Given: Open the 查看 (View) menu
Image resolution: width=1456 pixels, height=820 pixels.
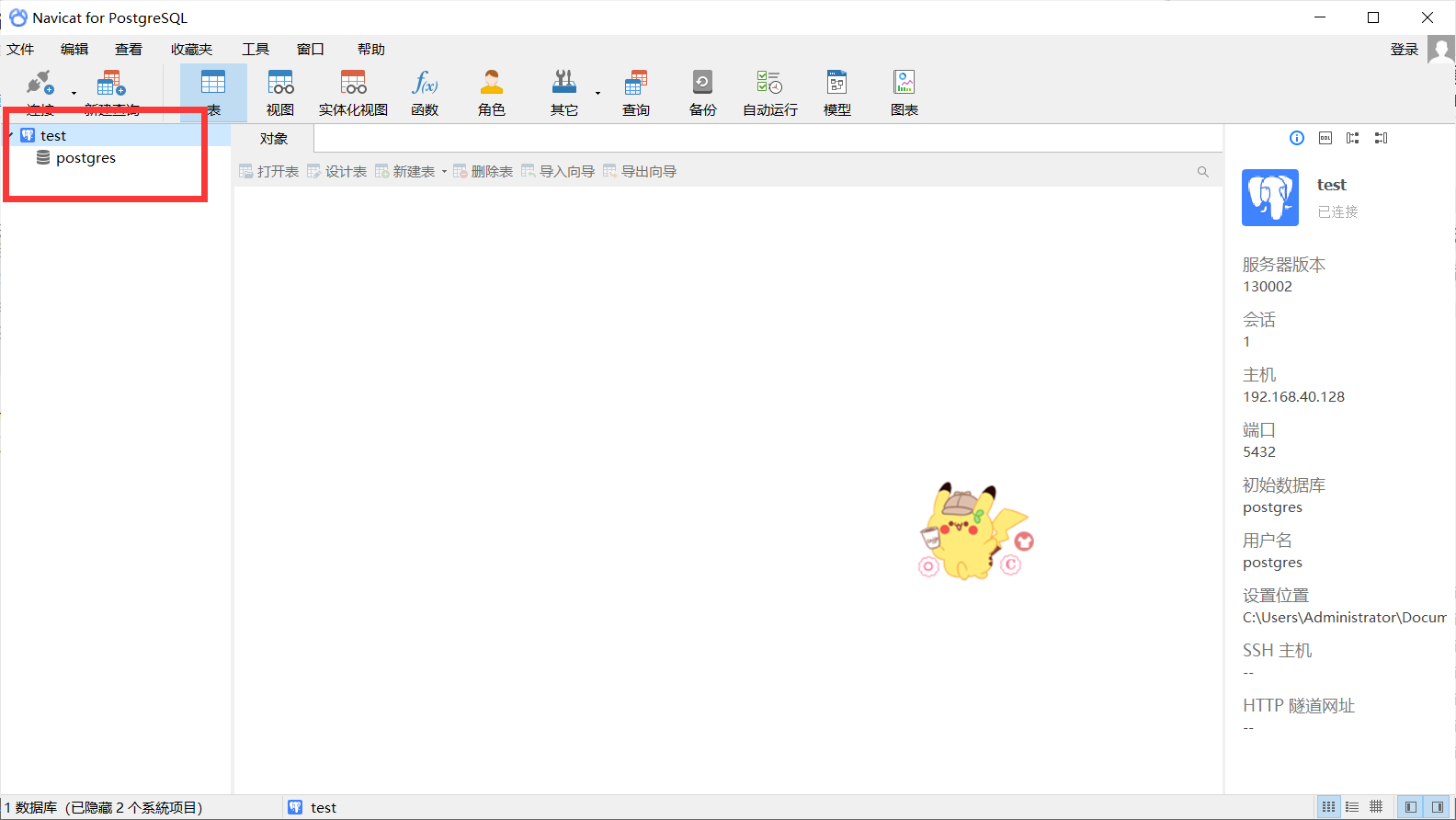Looking at the screenshot, I should coord(129,50).
